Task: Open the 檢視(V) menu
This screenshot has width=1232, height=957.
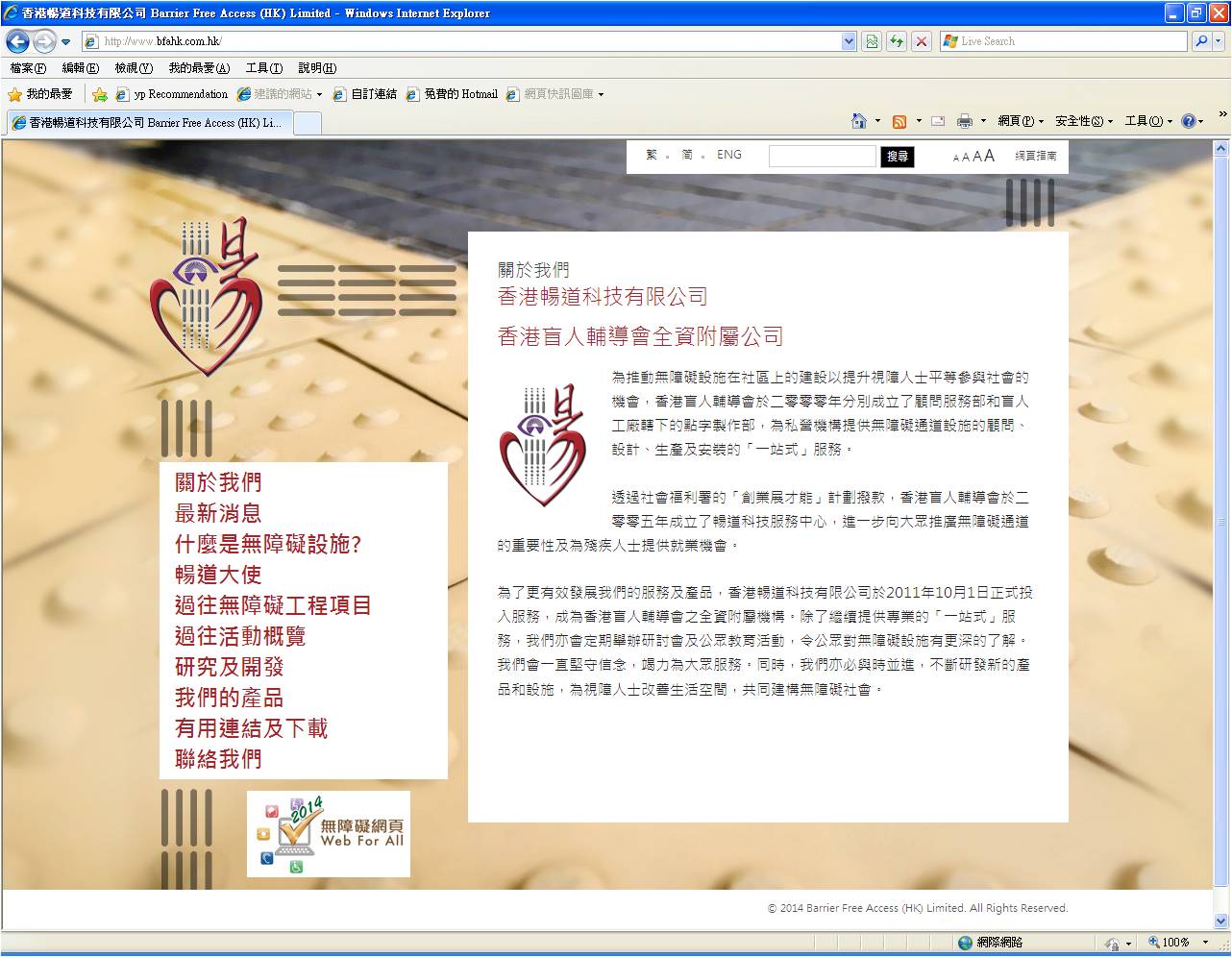Action: pos(132,68)
